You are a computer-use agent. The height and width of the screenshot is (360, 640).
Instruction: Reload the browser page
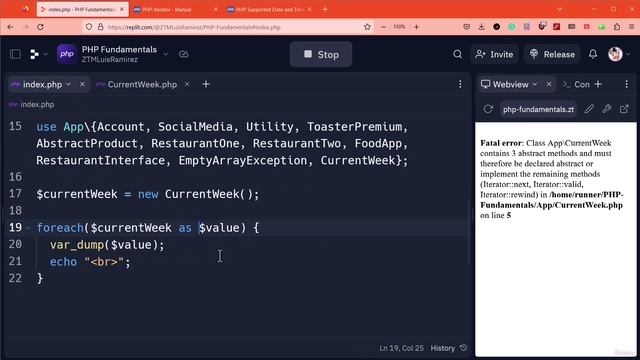(40, 27)
